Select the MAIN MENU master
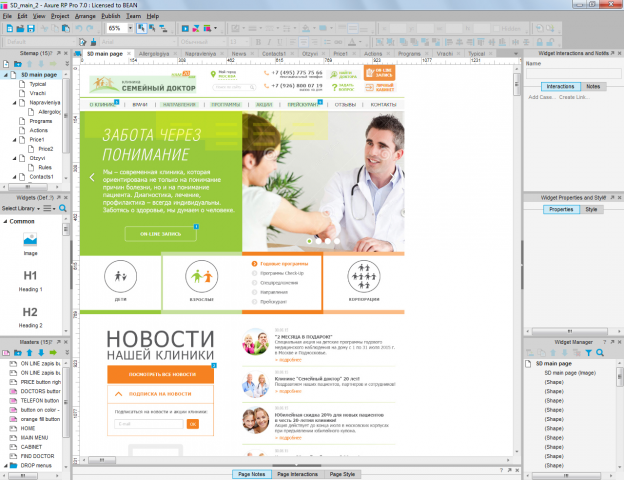Image resolution: width=624 pixels, height=480 pixels. pos(34,438)
